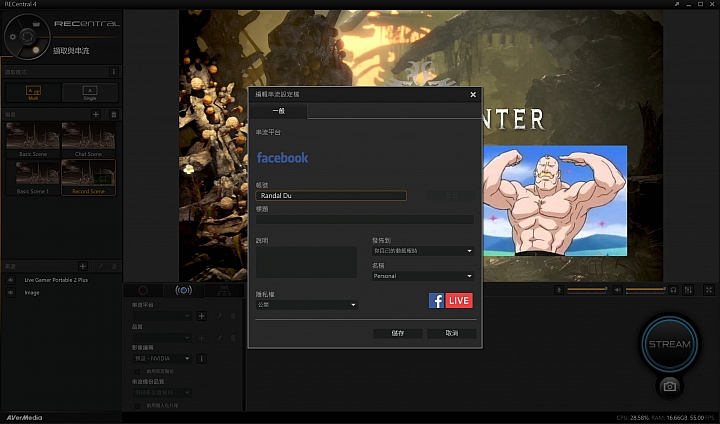Click the Facebook LIVE logo

[x=450, y=300]
